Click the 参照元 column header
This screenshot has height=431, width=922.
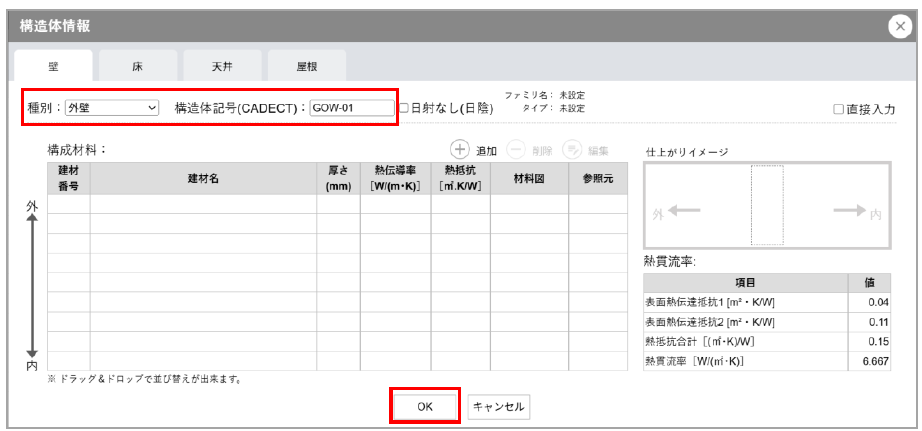point(598,178)
